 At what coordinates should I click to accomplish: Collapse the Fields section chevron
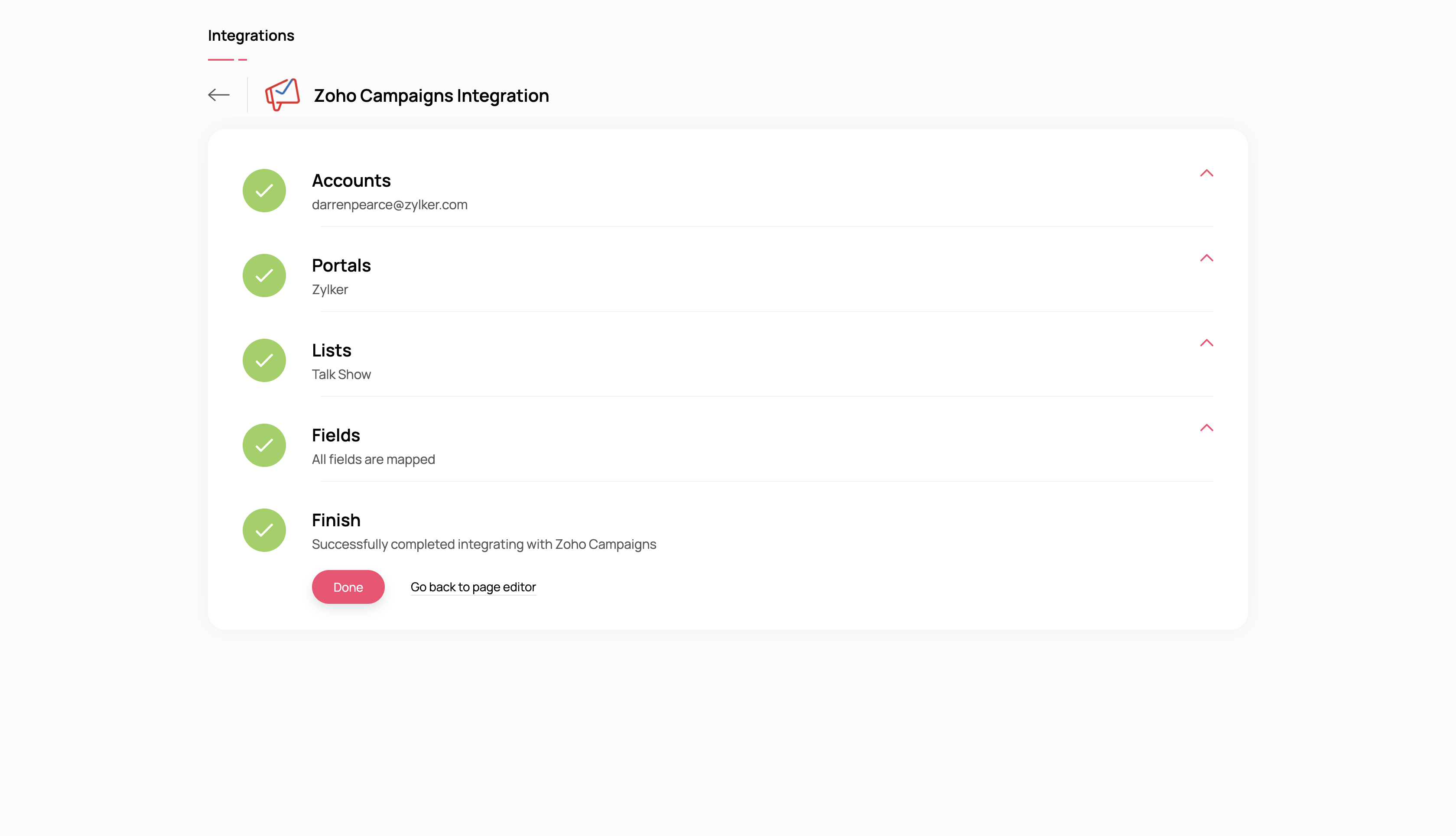pos(1206,428)
